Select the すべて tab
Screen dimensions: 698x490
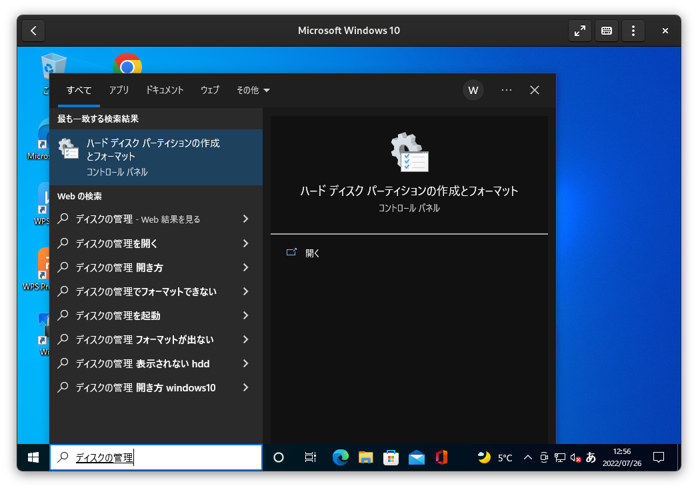(79, 90)
